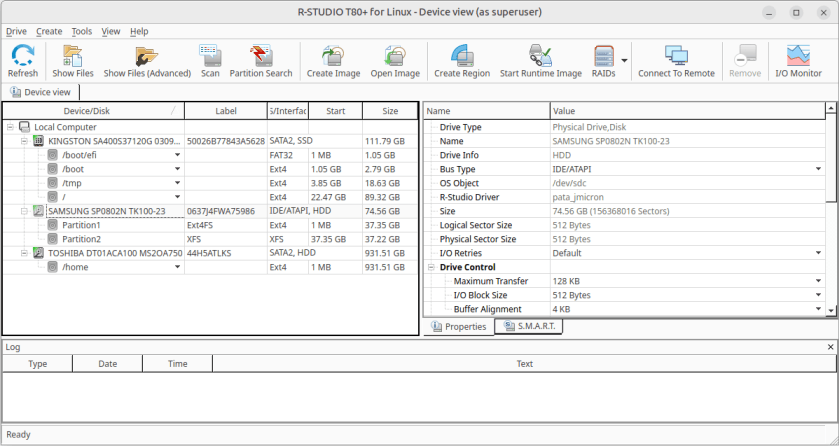Collapse the Drive Control section
The image size is (839, 446).
(x=431, y=267)
